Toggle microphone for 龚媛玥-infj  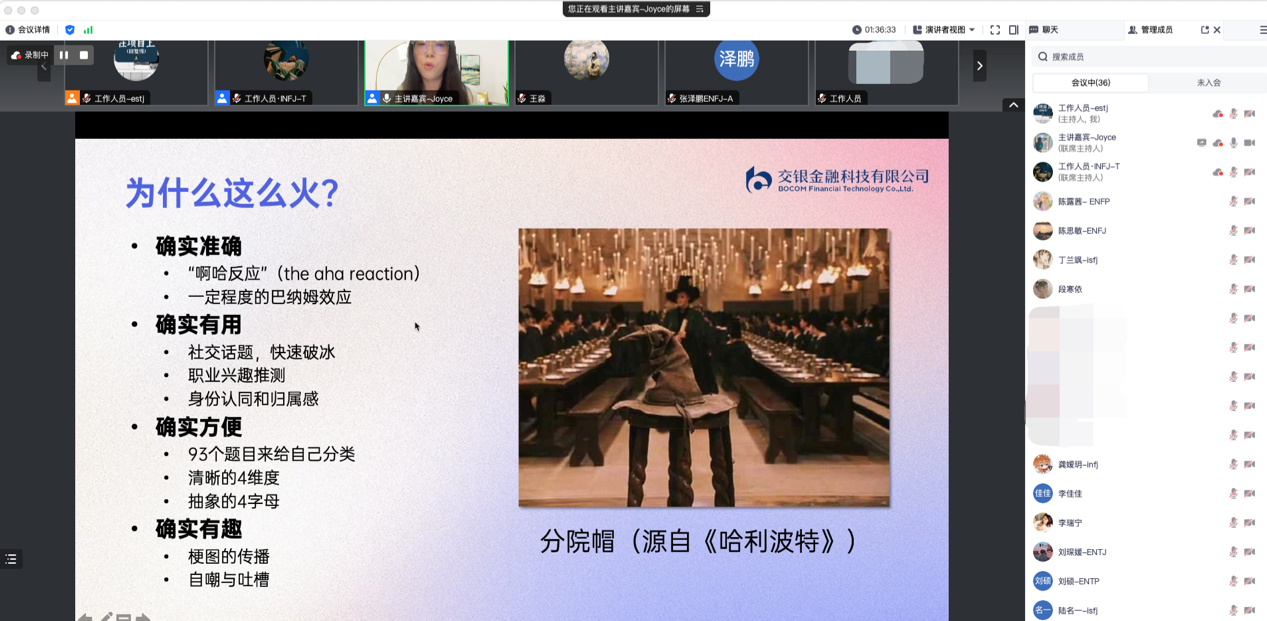click(x=1233, y=464)
